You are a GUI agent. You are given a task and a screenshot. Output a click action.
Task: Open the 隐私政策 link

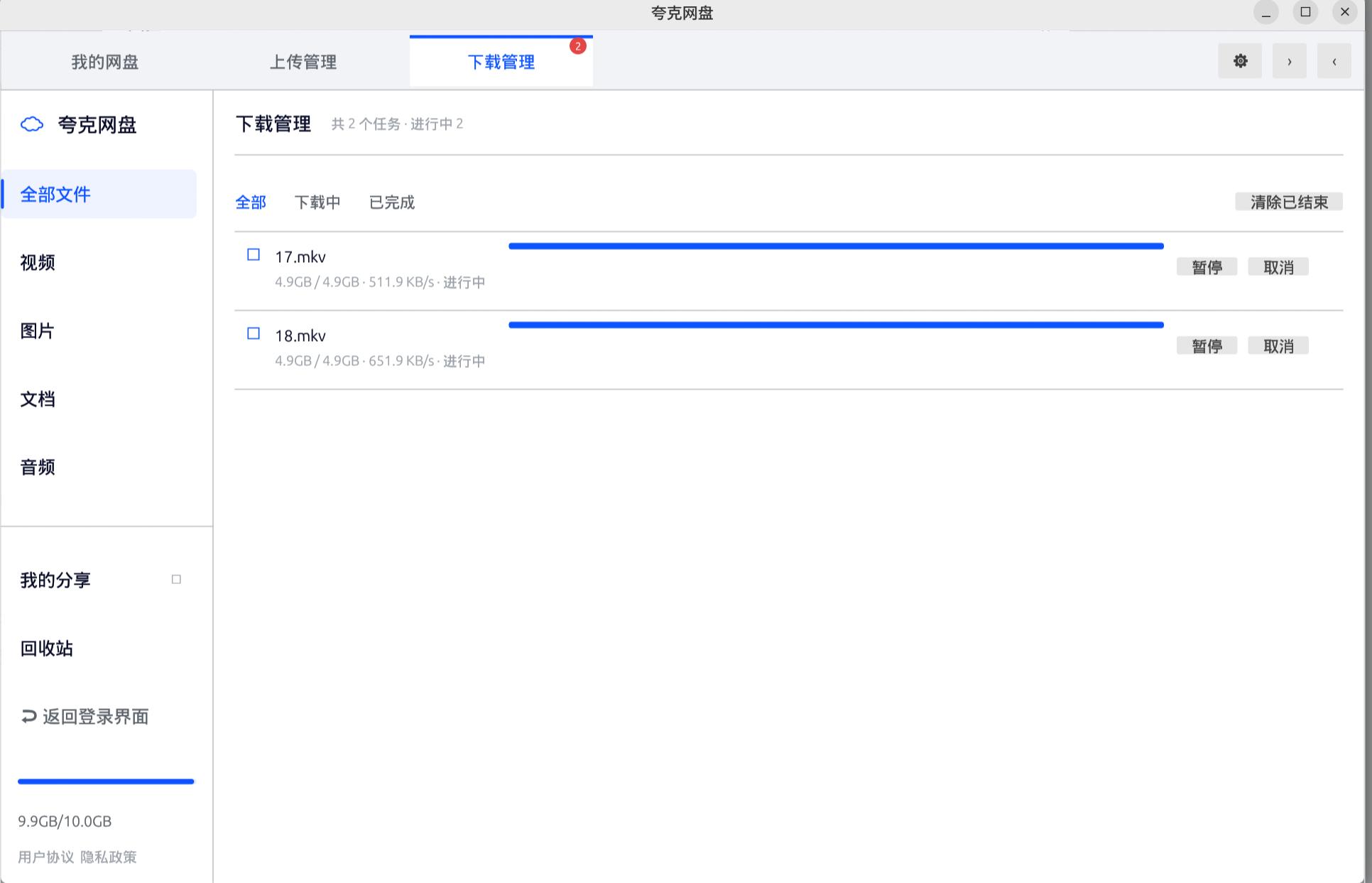(x=109, y=857)
